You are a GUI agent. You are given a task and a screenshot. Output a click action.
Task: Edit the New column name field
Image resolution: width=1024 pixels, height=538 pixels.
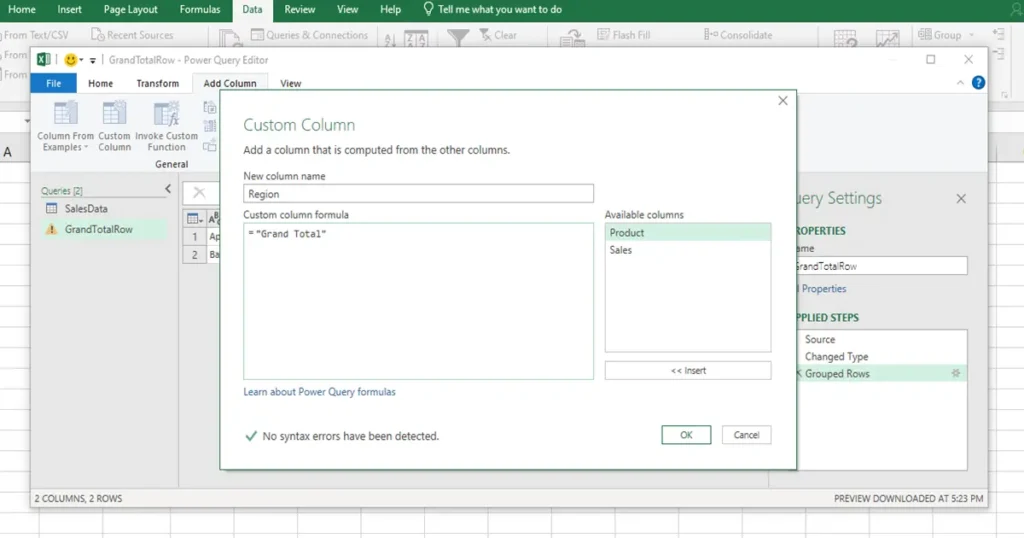(418, 194)
